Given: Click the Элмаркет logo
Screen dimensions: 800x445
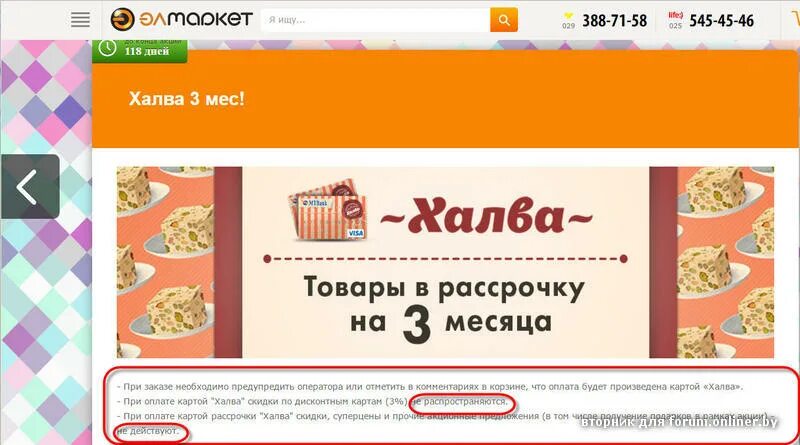Looking at the screenshot, I should click(181, 19).
